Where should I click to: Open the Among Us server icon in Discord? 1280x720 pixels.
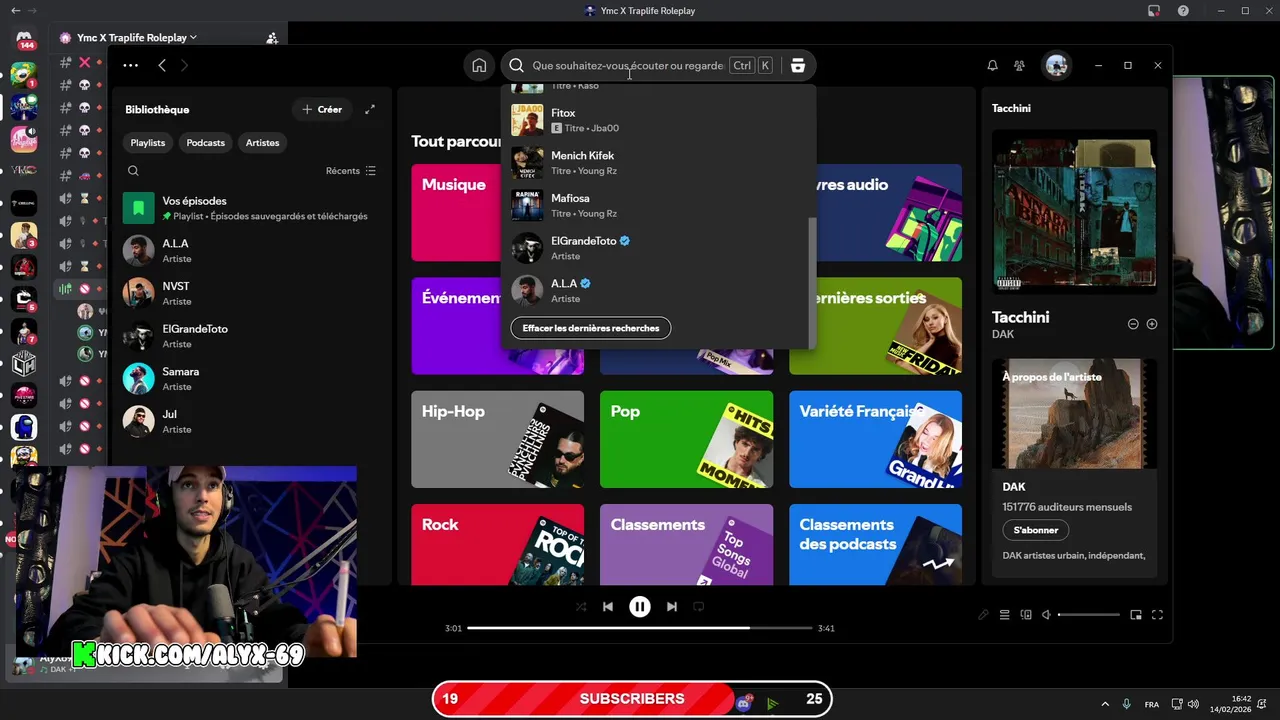click(x=24, y=427)
